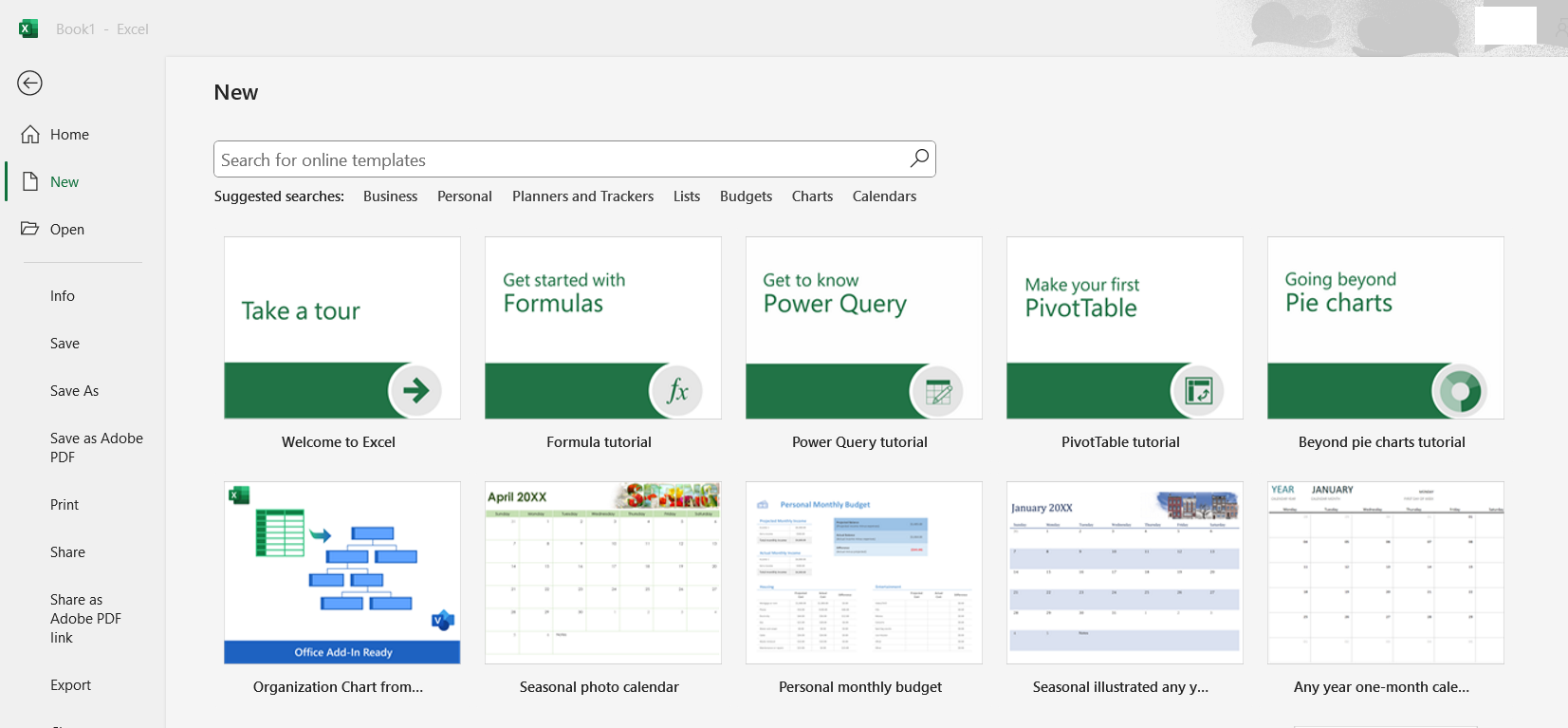Open the Organization Chart template thumbnail
This screenshot has width=1568, height=728.
tap(342, 572)
